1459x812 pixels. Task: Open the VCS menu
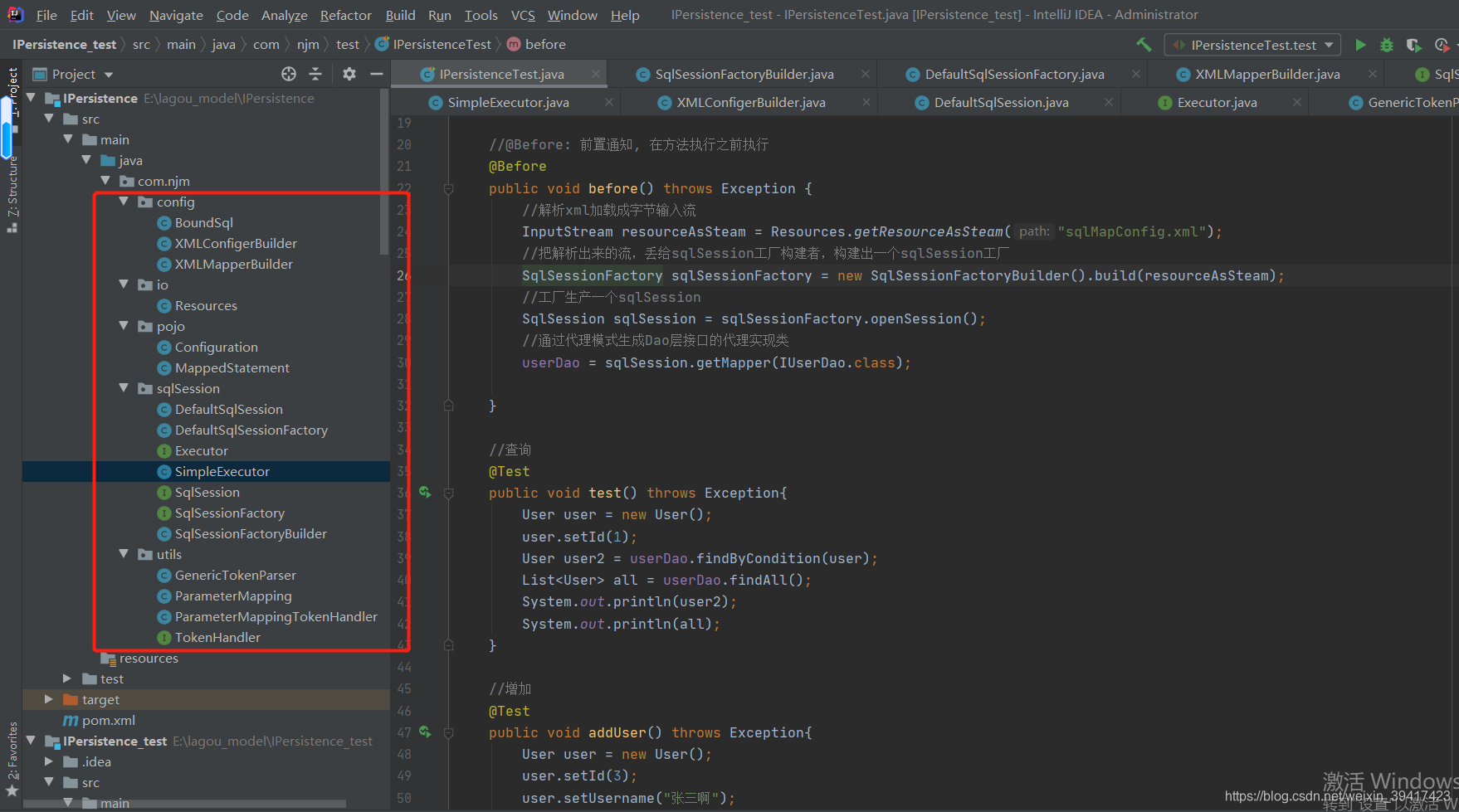pyautogui.click(x=523, y=15)
